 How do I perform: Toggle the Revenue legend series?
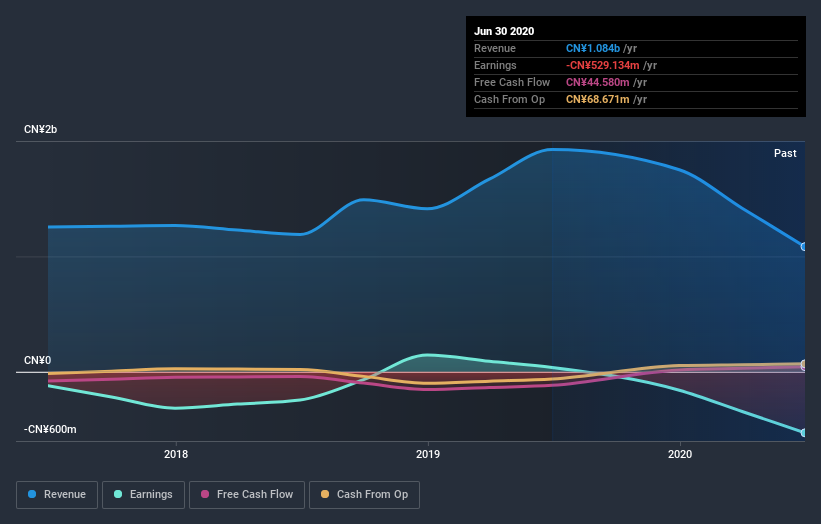[x=57, y=495]
